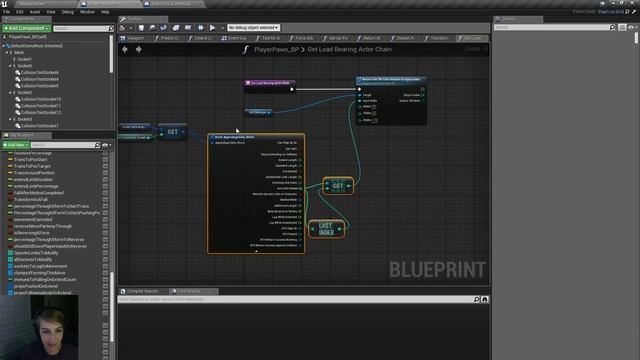The width and height of the screenshot is (640, 360).
Task: Open Class Defaults from the toolbar
Action: click(188, 28)
